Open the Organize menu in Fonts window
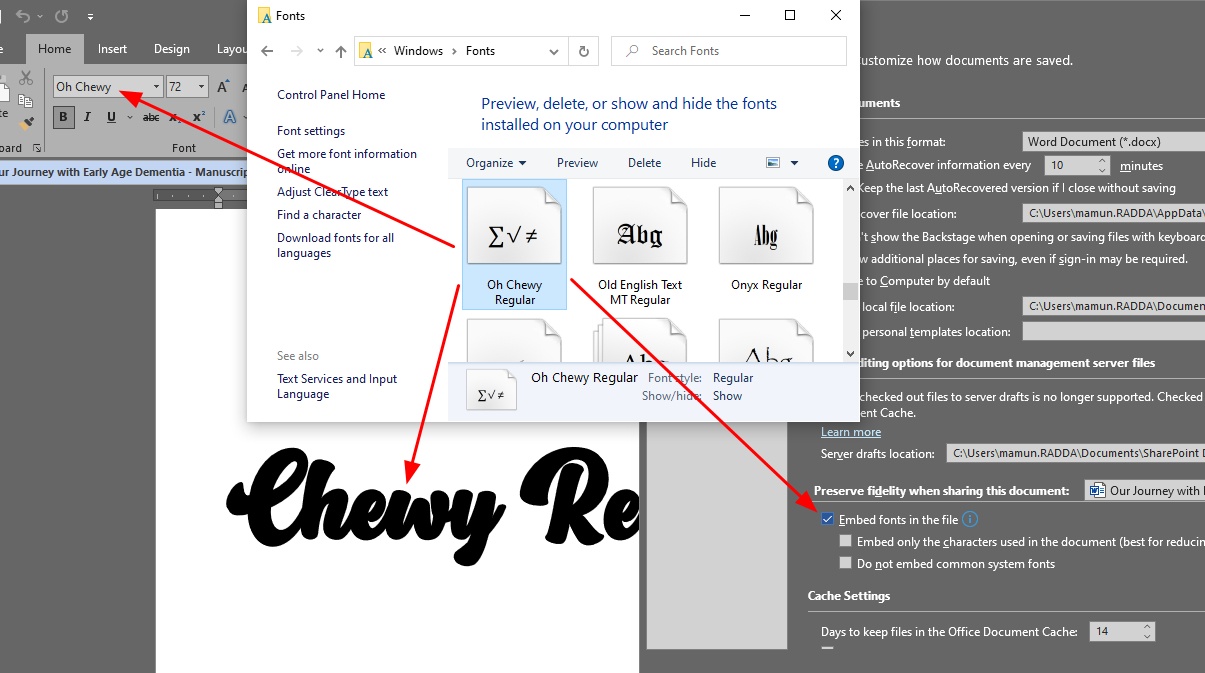1205x673 pixels. pos(496,163)
